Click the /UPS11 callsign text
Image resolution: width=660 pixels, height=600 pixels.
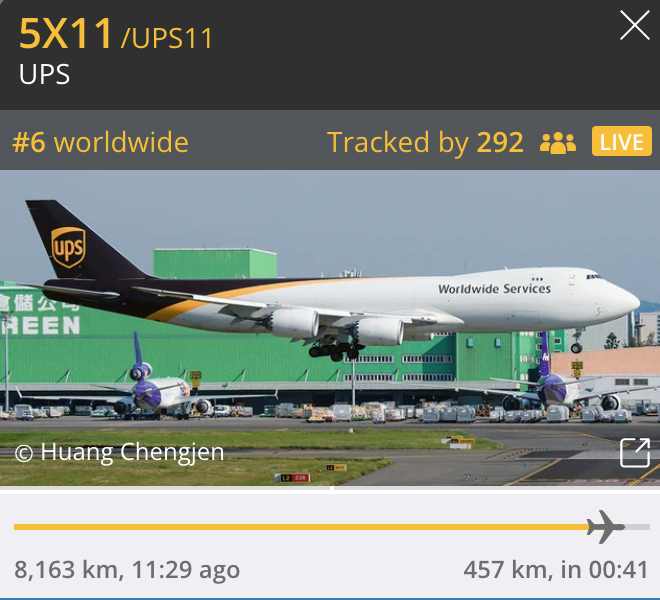coord(167,38)
